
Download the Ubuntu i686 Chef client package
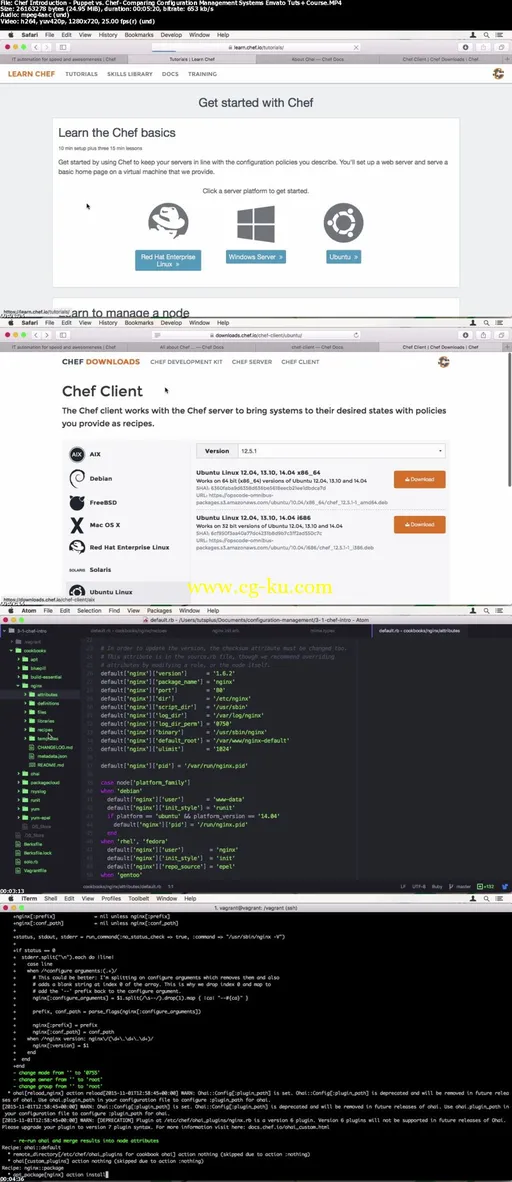coord(419,525)
